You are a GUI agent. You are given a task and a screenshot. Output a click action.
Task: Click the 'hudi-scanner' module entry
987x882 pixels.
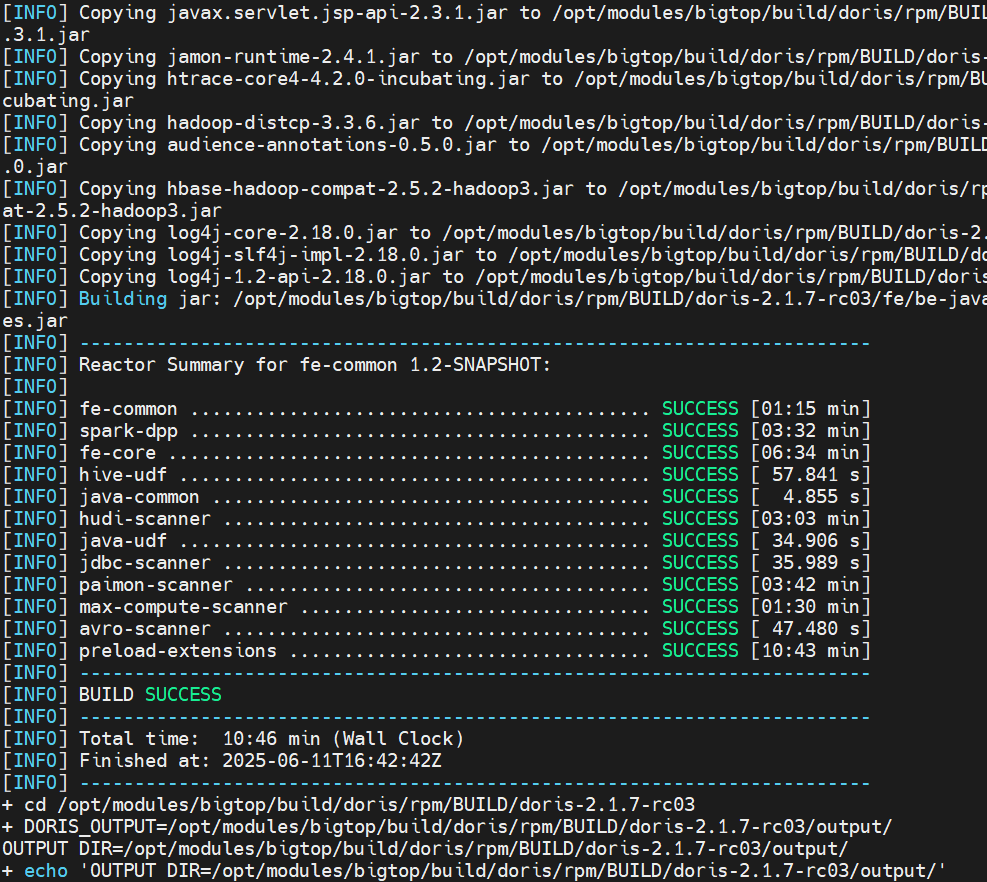[145, 519]
